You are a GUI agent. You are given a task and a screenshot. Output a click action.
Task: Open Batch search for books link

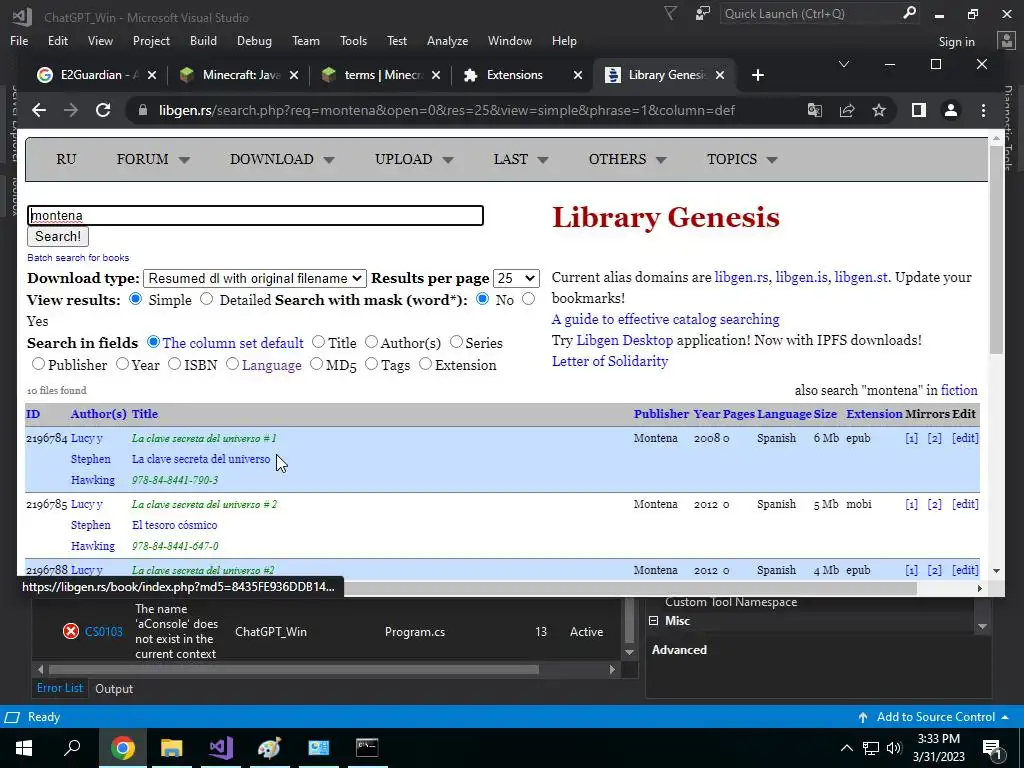coord(78,257)
